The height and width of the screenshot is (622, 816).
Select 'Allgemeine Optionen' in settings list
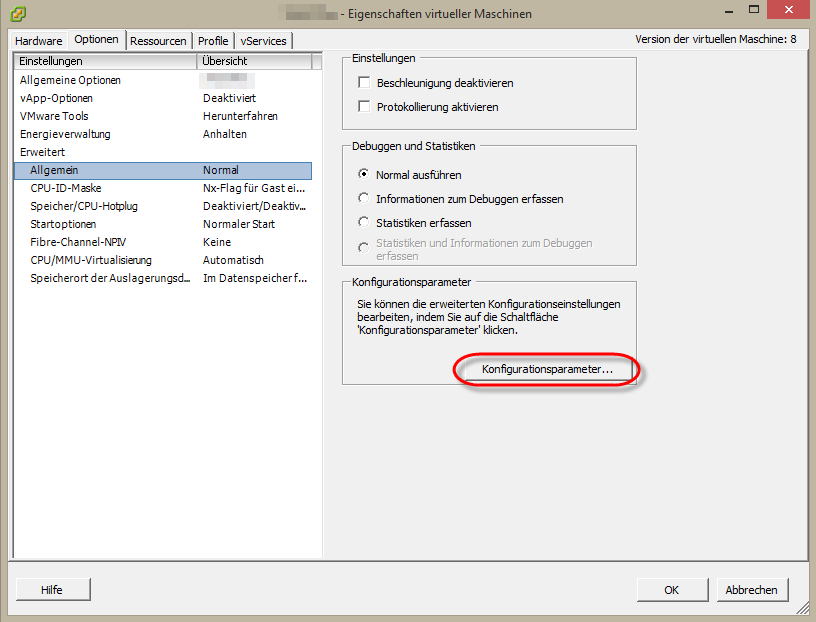70,79
